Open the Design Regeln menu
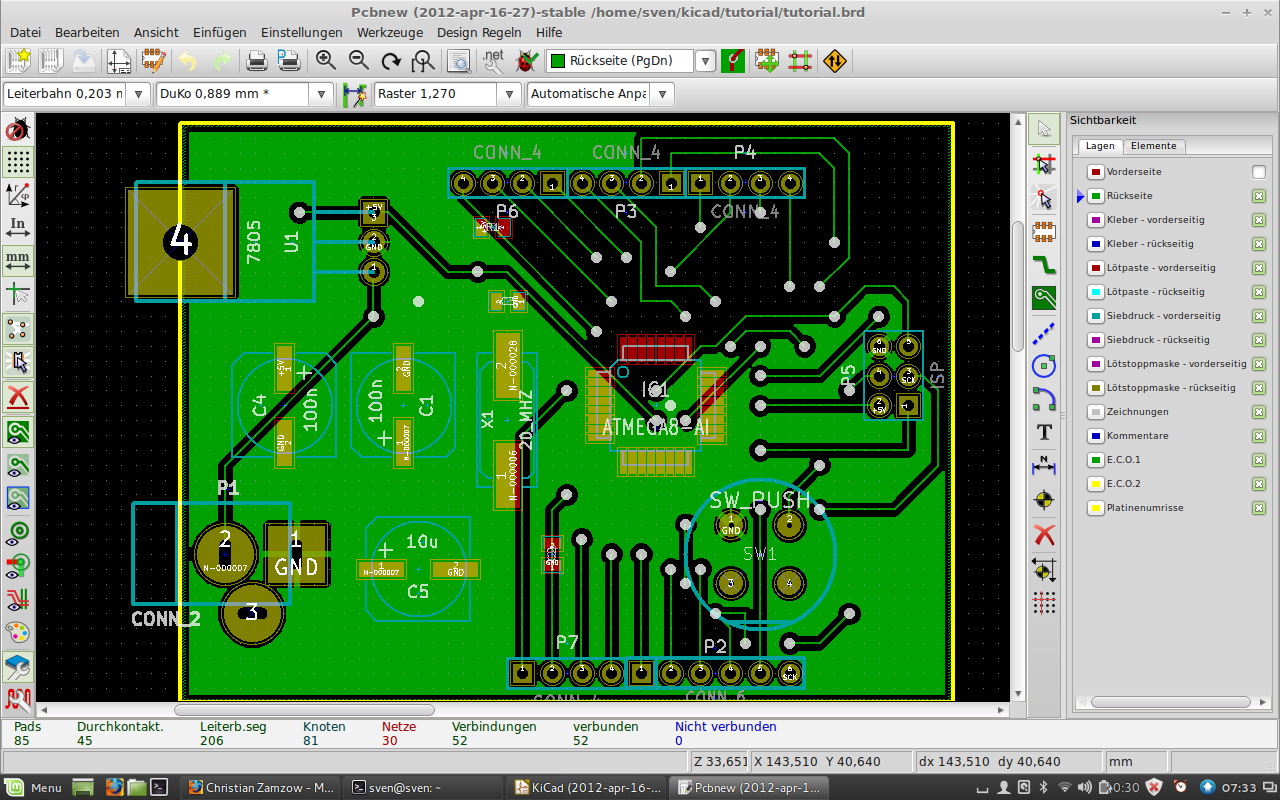The height and width of the screenshot is (800, 1280). pos(478,32)
